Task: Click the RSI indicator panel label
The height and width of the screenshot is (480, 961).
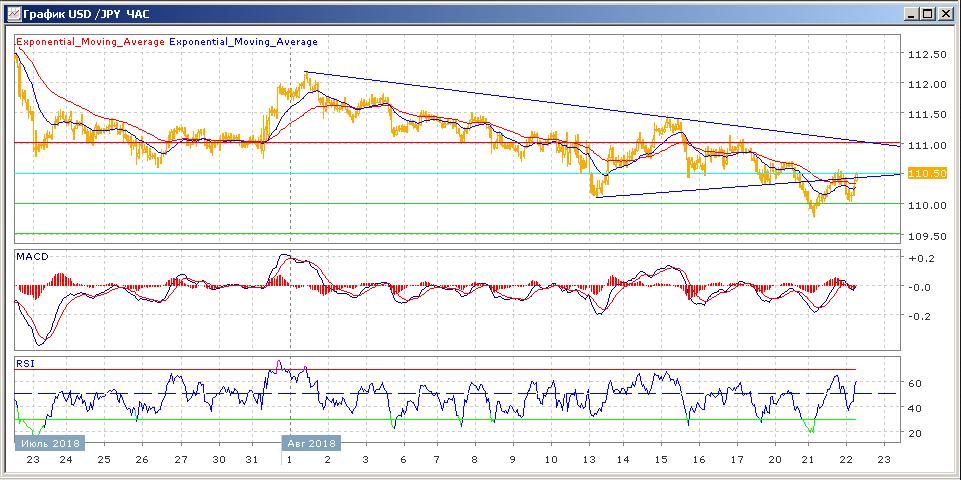Action: coord(25,364)
